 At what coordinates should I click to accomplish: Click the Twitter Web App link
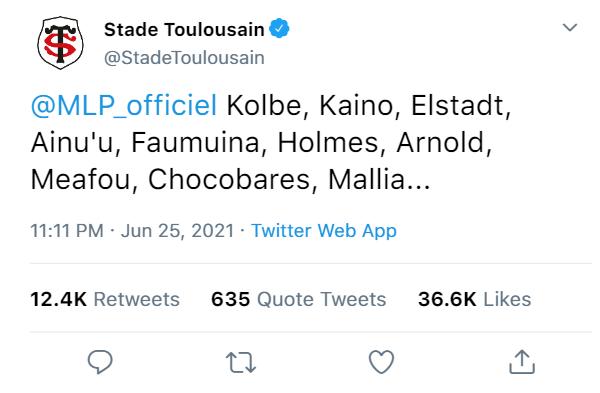click(x=324, y=231)
